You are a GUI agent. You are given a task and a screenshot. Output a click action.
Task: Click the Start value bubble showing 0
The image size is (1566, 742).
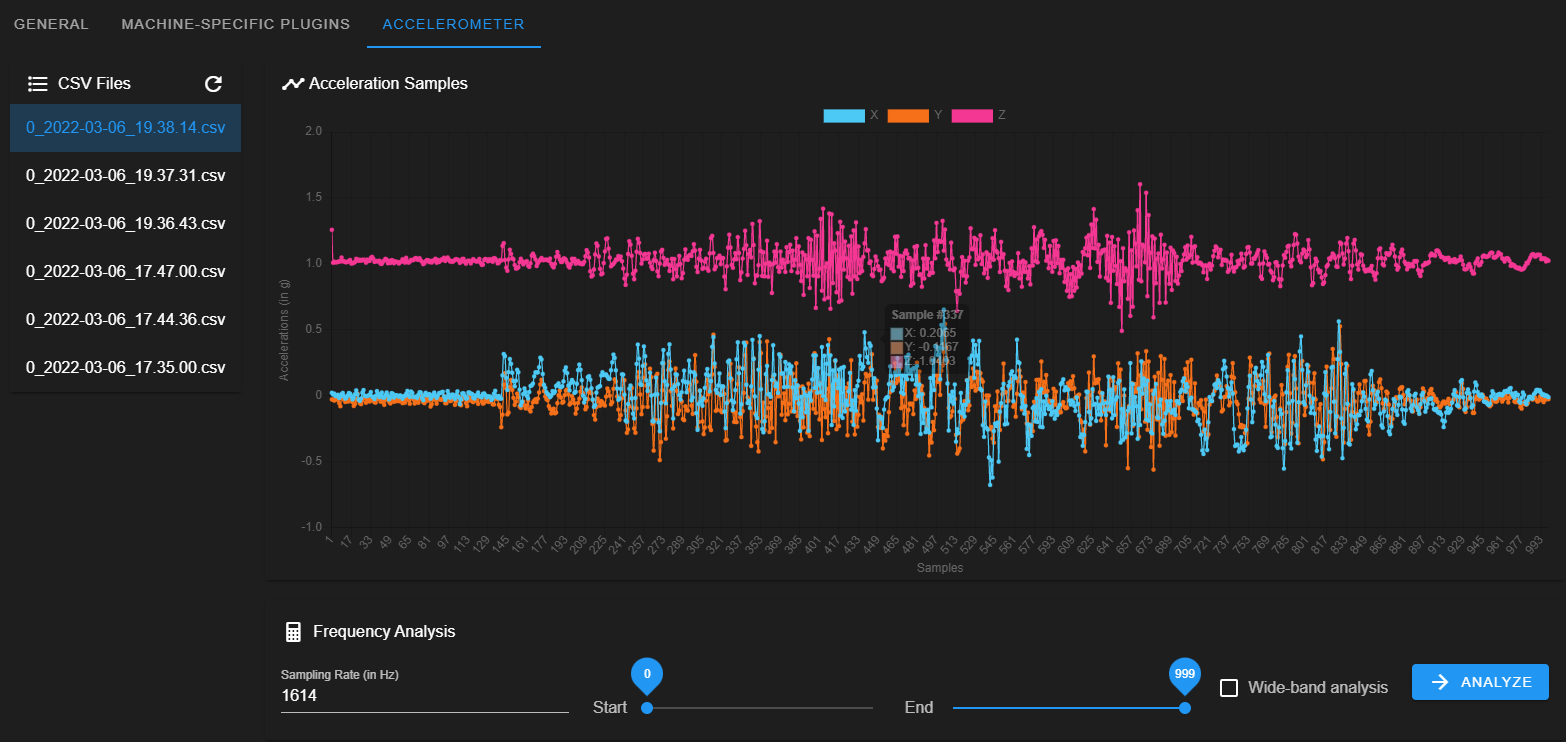click(647, 675)
